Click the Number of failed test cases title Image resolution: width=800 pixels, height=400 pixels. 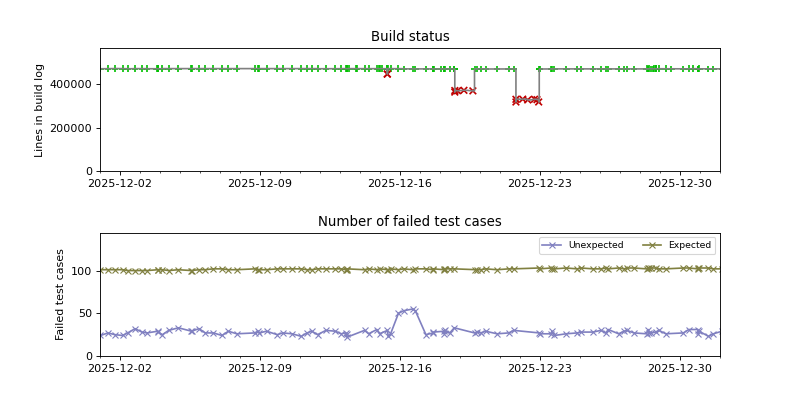coord(410,222)
